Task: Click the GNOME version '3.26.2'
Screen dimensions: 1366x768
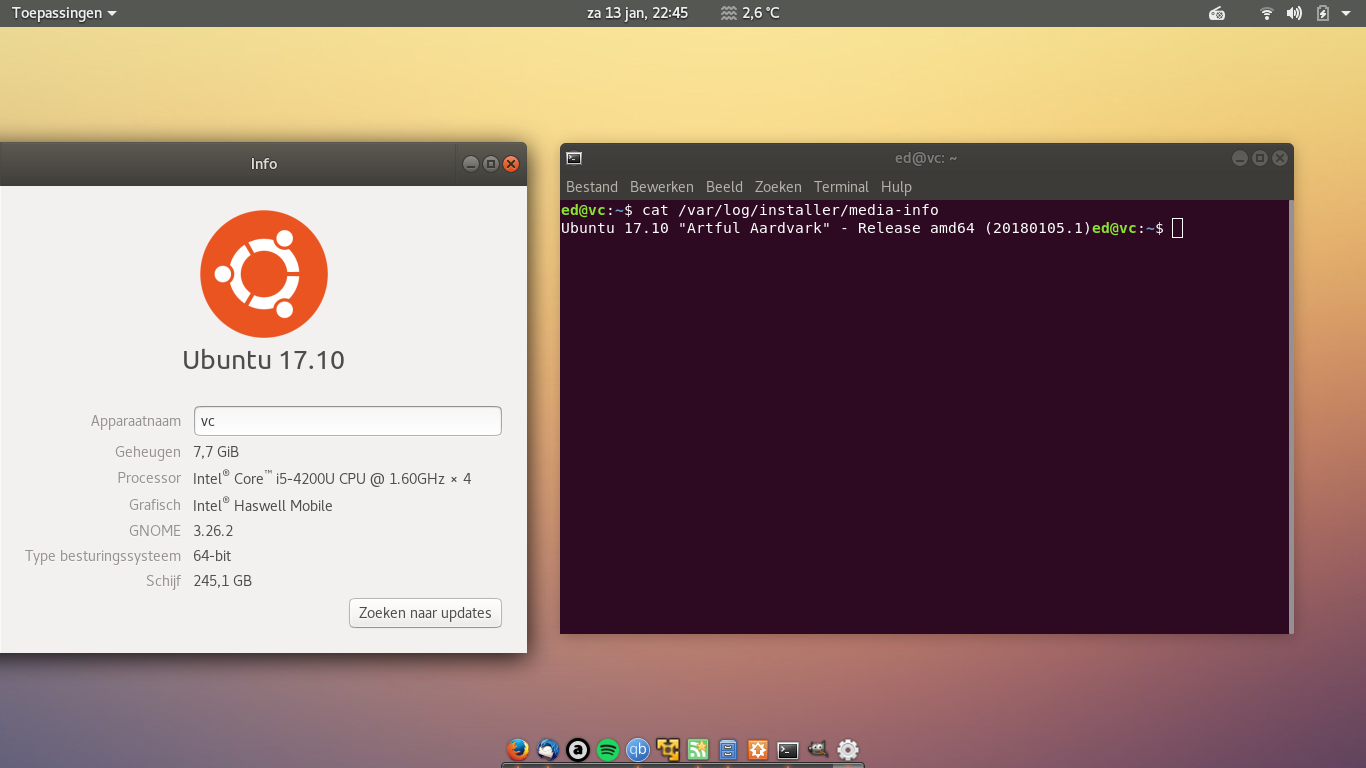Action: click(x=213, y=531)
